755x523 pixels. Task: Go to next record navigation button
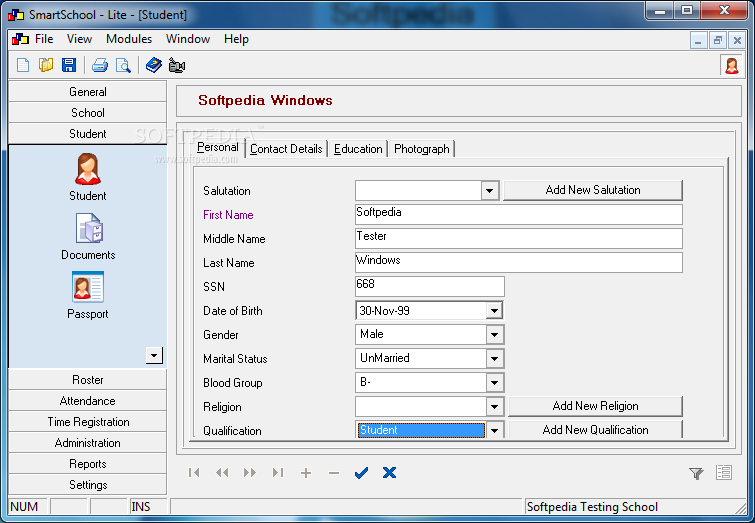pyautogui.click(x=250, y=472)
